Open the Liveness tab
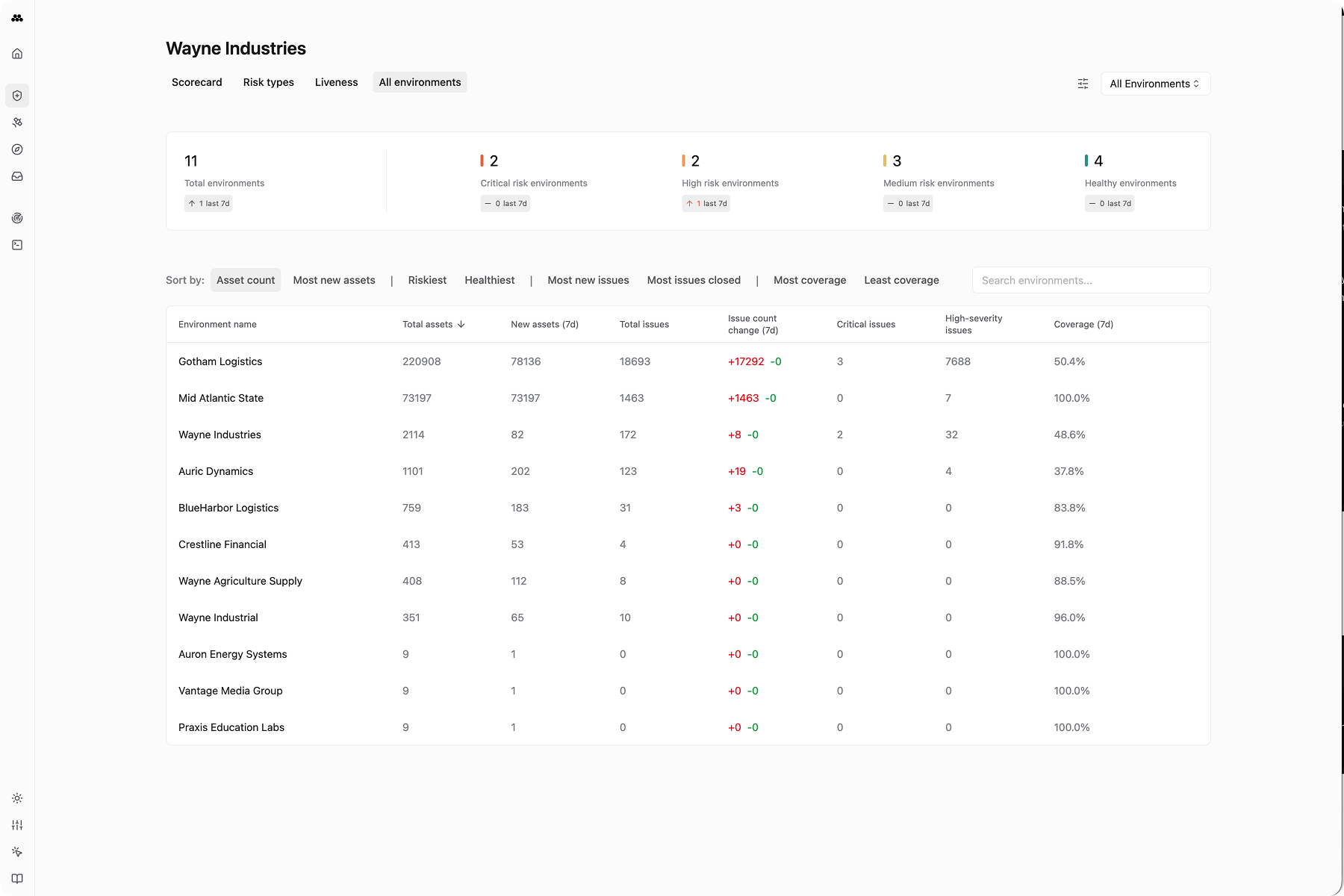 336,82
